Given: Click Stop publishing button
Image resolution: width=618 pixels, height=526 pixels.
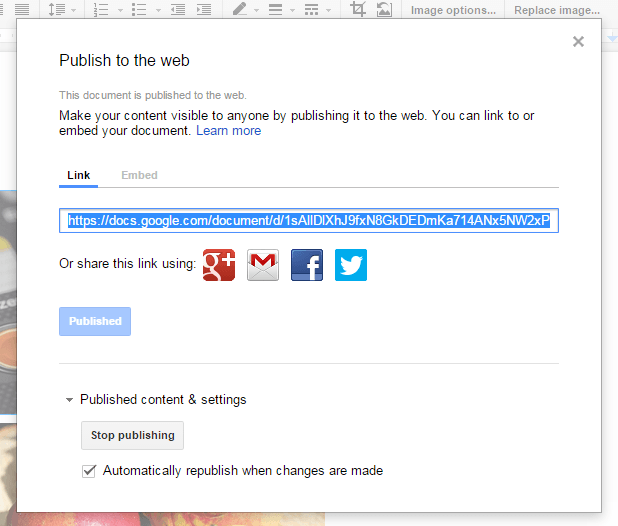Looking at the screenshot, I should pos(132,435).
